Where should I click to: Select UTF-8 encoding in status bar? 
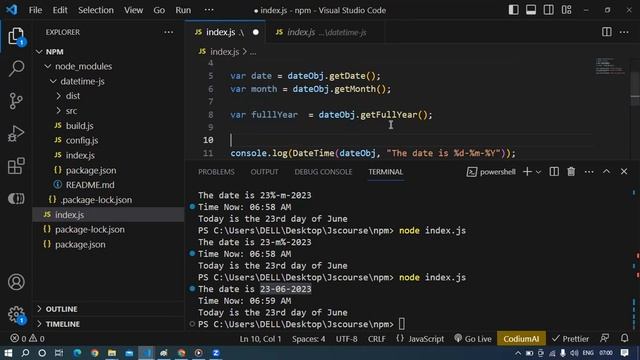pos(346,338)
